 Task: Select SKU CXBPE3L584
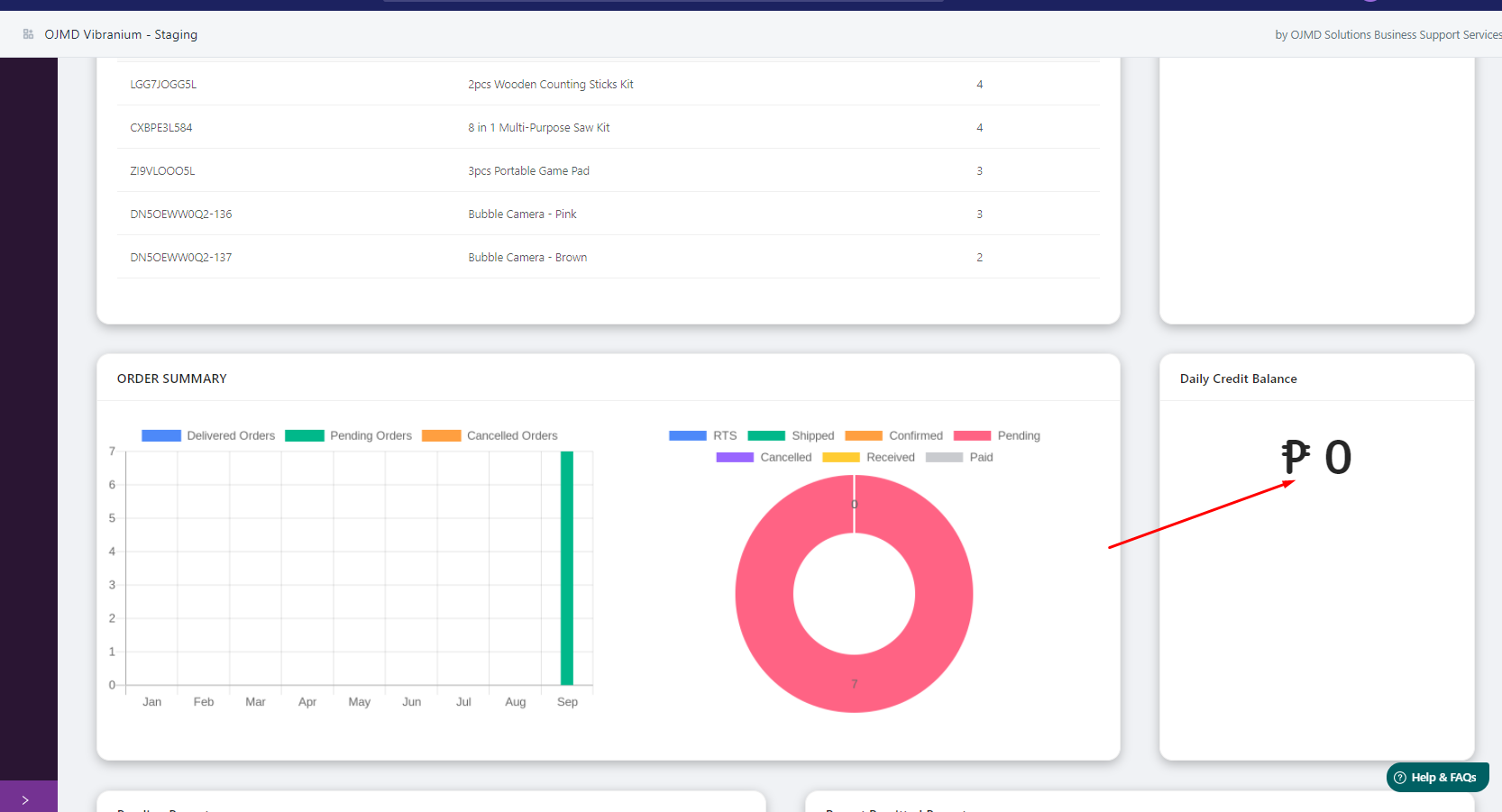click(x=161, y=127)
